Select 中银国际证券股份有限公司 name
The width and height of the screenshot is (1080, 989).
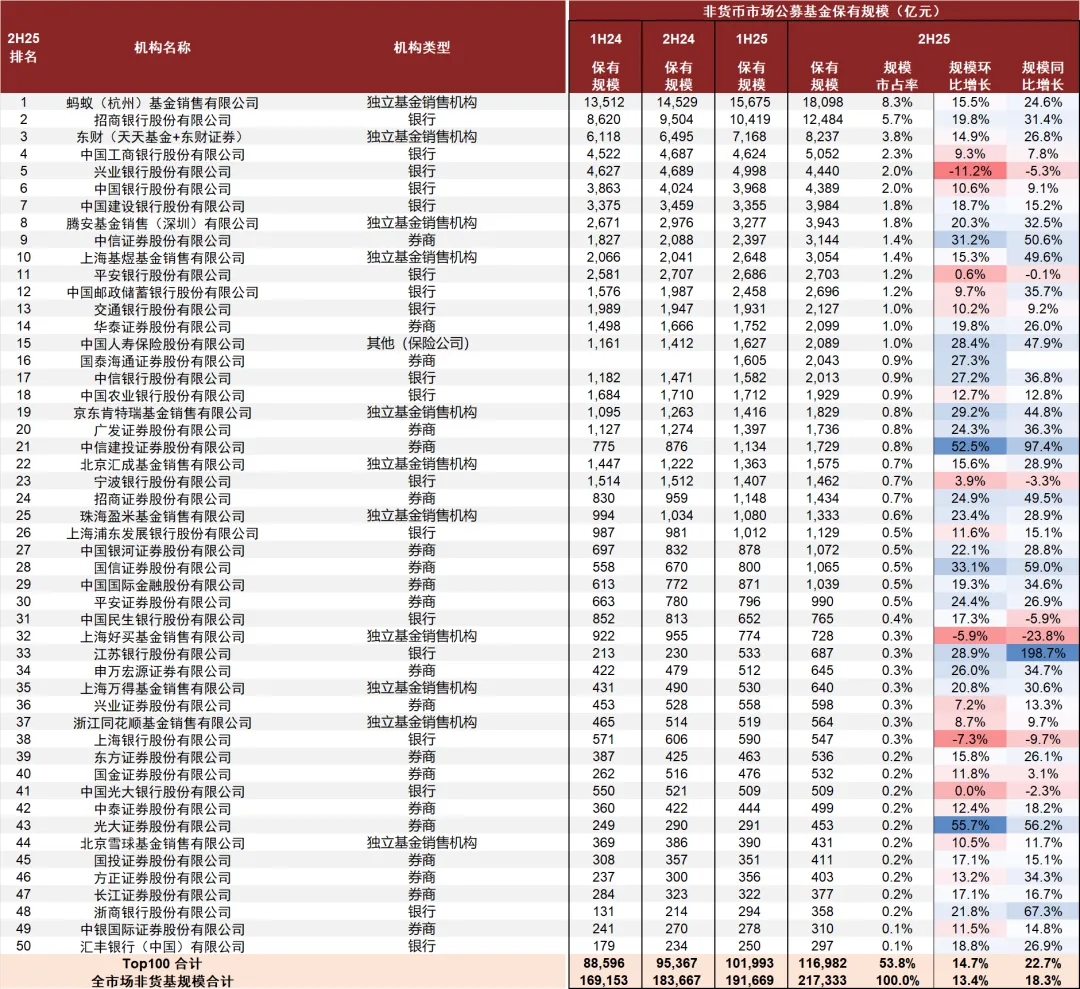pyautogui.click(x=163, y=929)
